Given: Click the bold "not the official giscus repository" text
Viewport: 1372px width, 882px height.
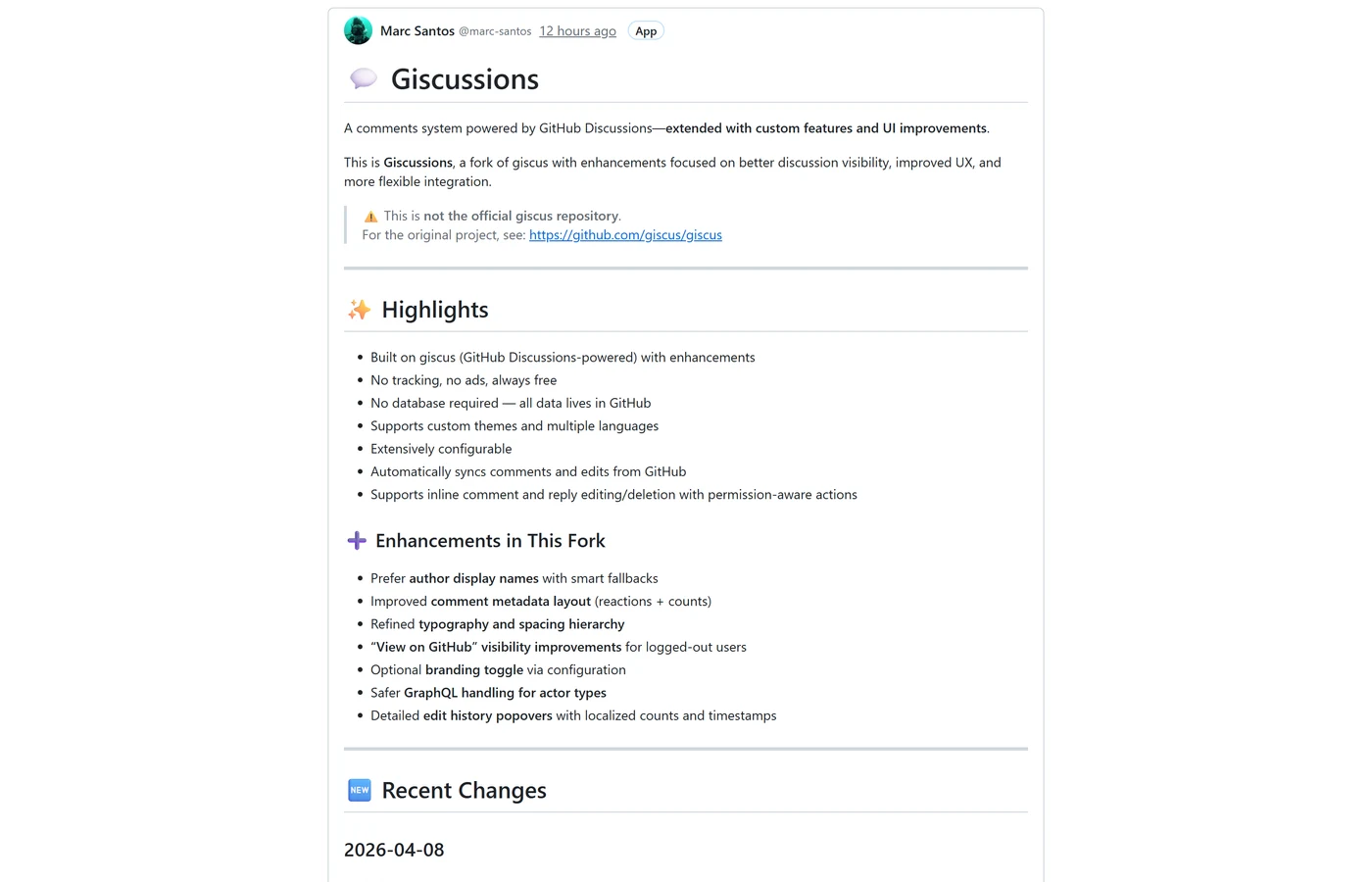Looking at the screenshot, I should (520, 216).
